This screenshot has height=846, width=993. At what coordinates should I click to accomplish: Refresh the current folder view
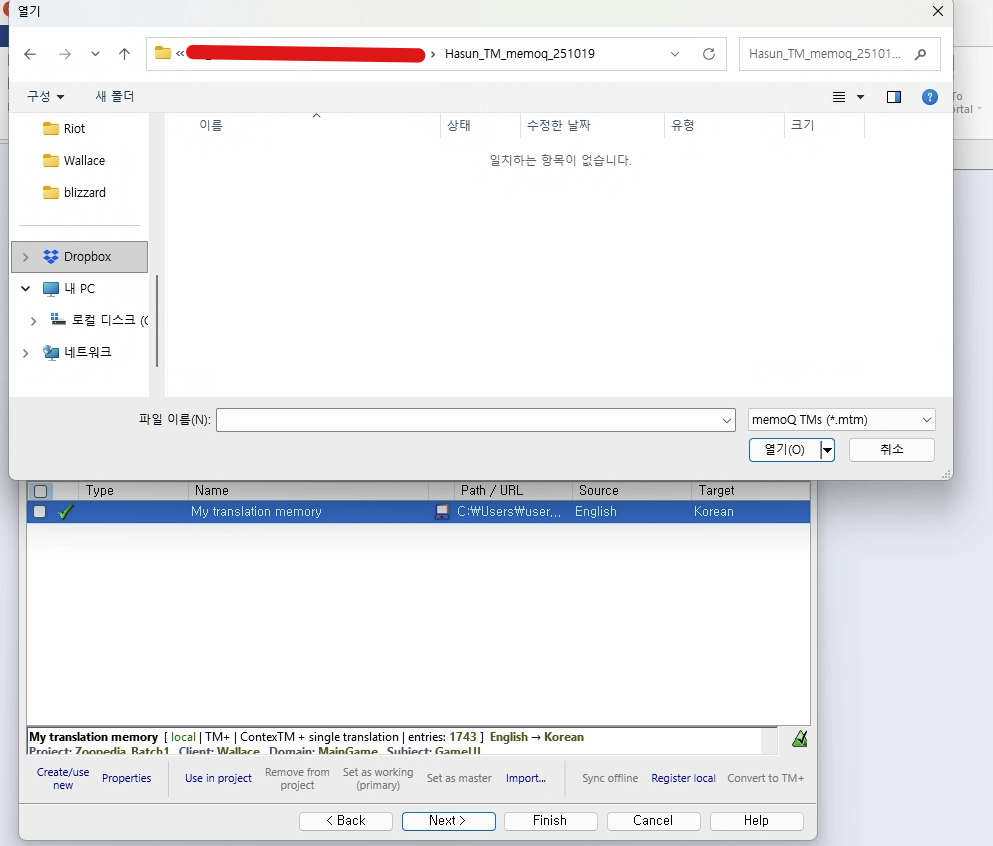709,54
